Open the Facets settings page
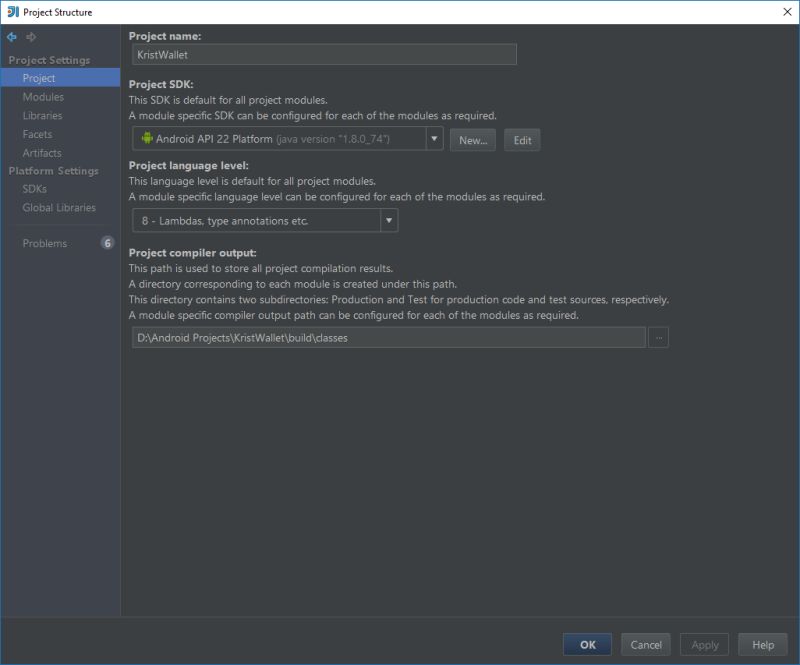The image size is (800, 665). click(38, 134)
